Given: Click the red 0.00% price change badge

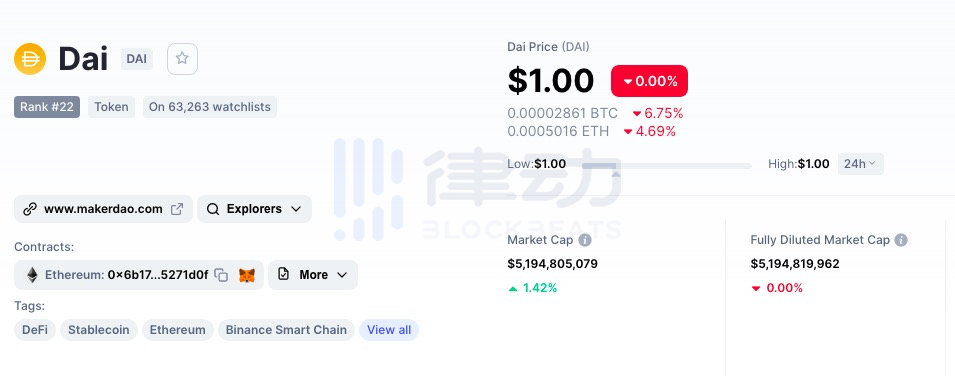Looking at the screenshot, I should tap(649, 81).
